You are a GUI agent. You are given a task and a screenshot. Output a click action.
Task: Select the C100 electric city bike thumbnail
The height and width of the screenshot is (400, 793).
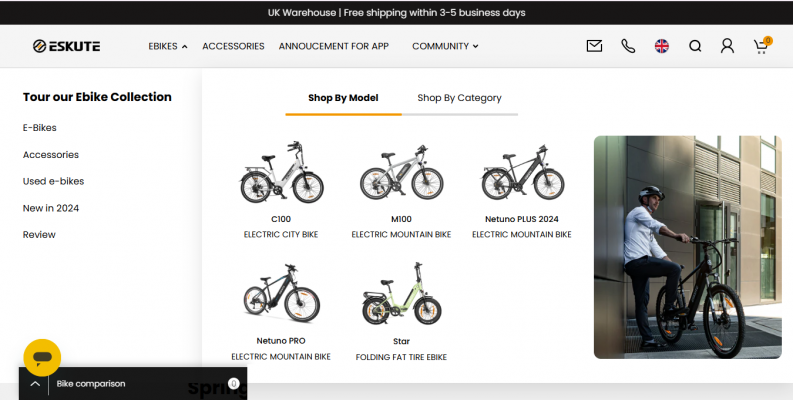(x=281, y=174)
